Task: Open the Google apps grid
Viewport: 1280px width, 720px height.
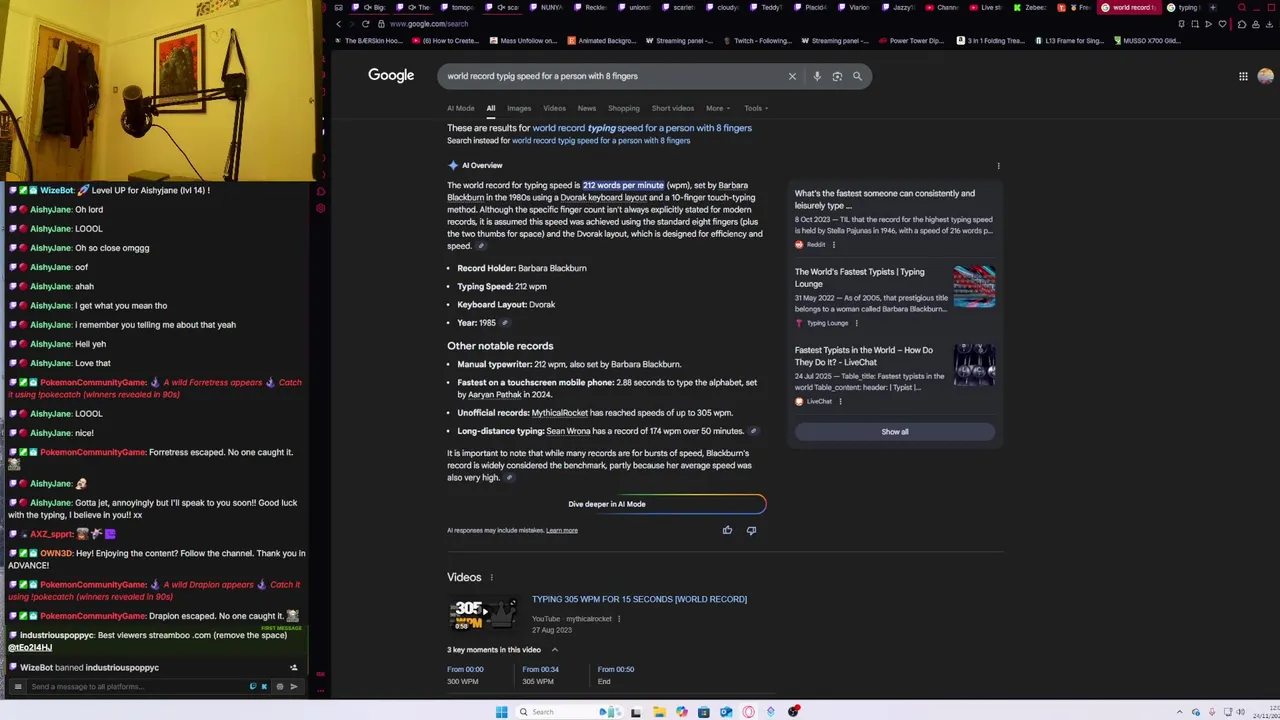Action: click(x=1243, y=76)
